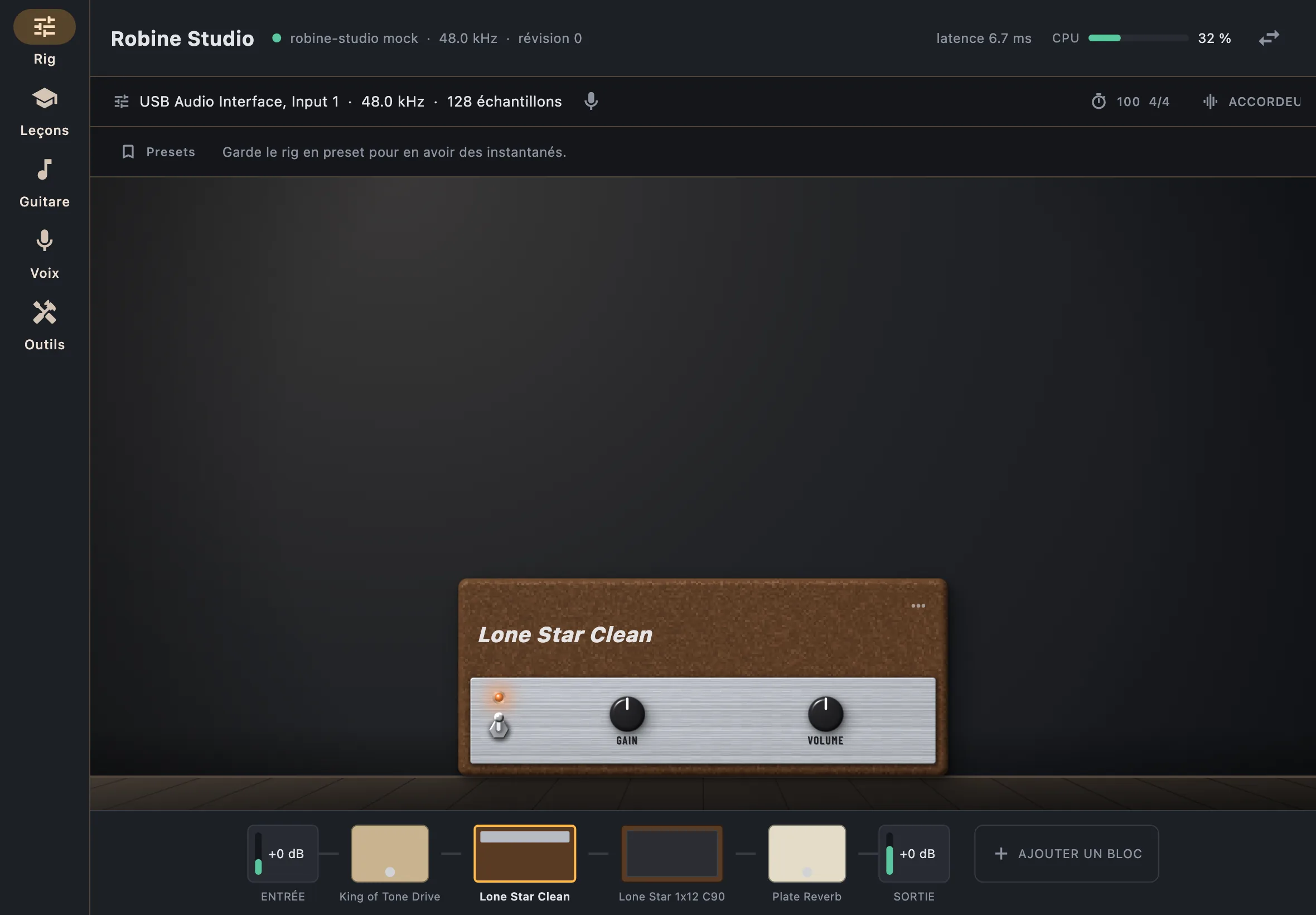Screen dimensions: 1316x915
Task: Select the King of Tone Drive block
Action: 390,853
